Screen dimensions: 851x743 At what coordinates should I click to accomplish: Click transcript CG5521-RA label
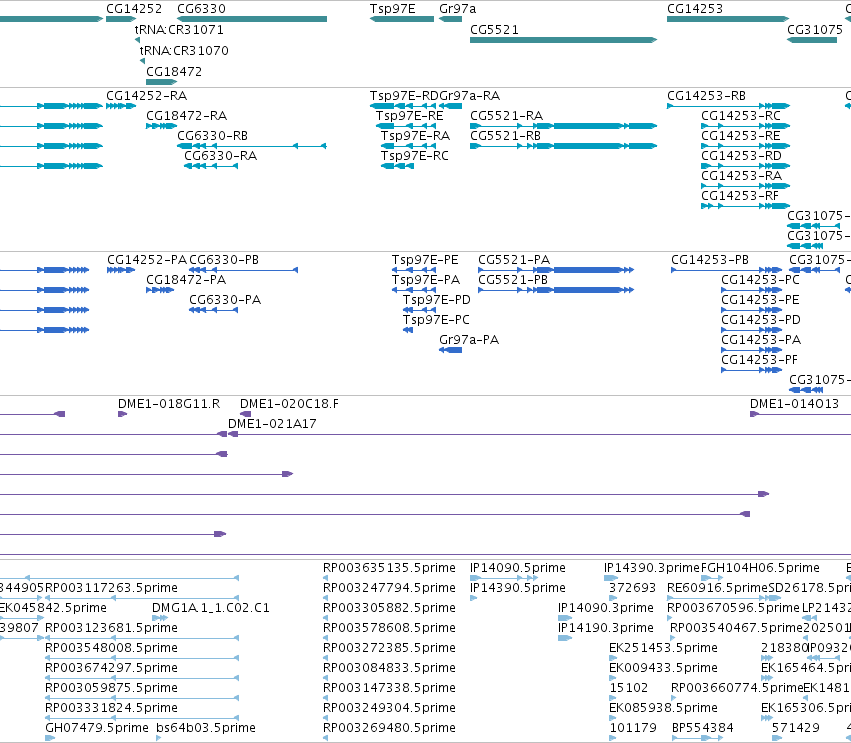(506, 116)
